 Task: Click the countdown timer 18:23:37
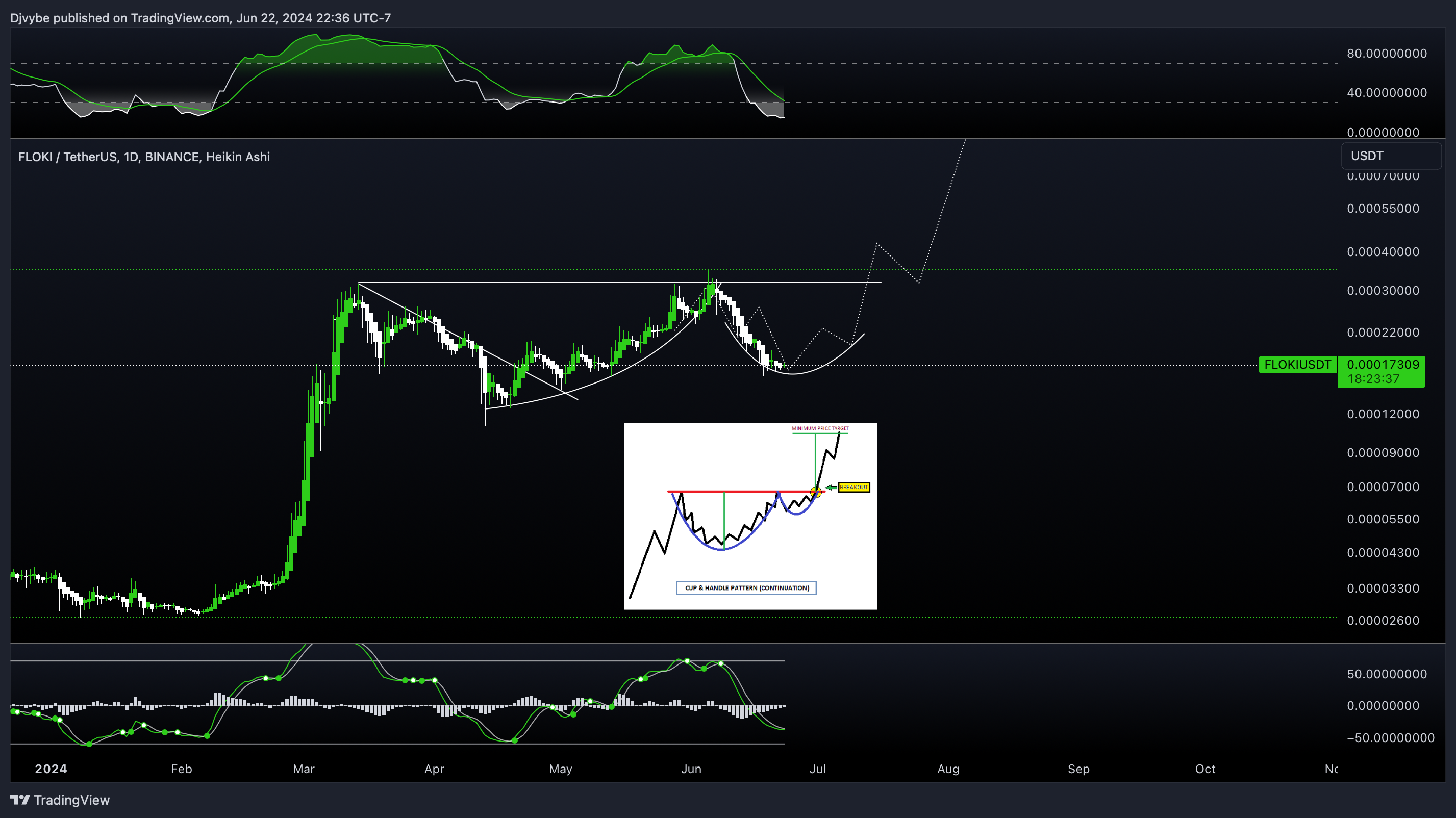tap(1373, 379)
